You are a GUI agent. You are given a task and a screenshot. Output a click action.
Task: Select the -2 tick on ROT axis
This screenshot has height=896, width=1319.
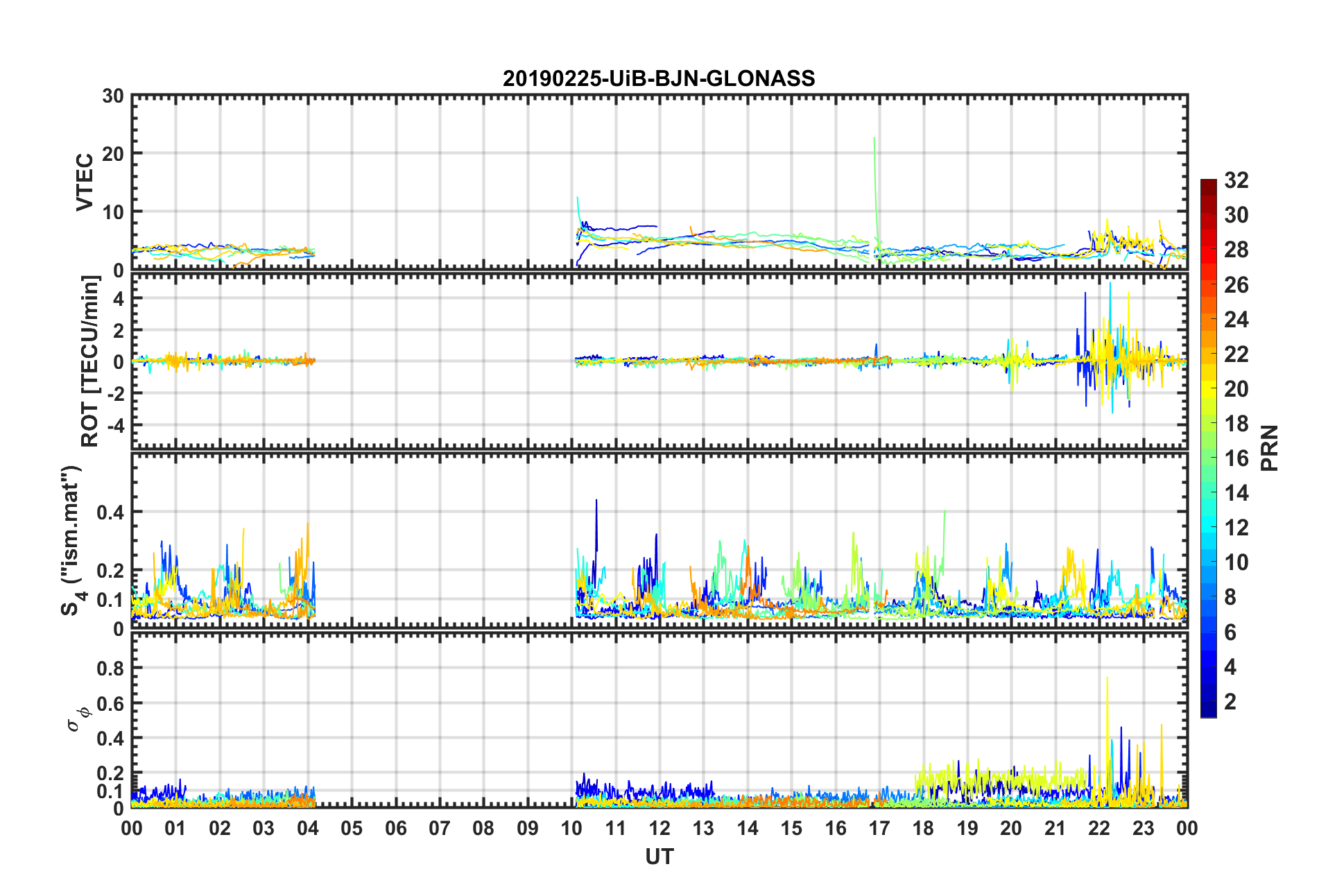[x=115, y=393]
